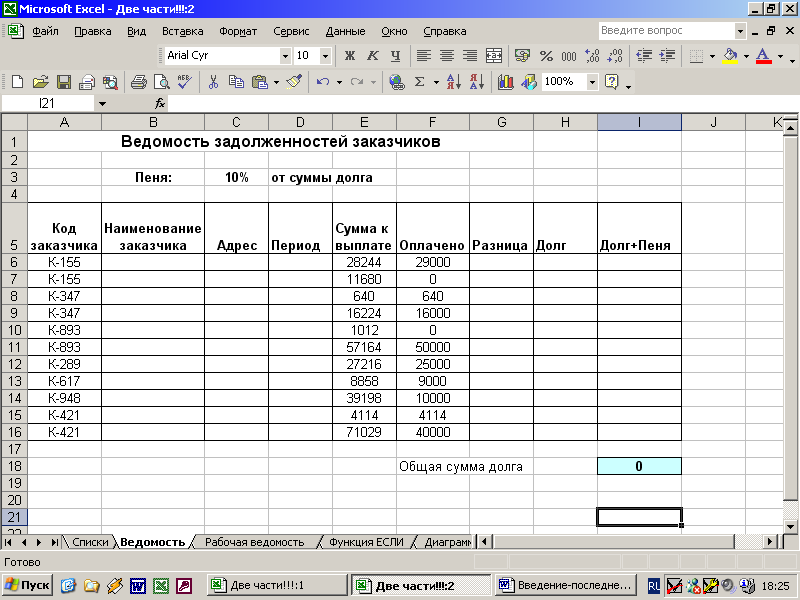Copy the selected cells
The height and width of the screenshot is (600, 800).
[x=236, y=82]
